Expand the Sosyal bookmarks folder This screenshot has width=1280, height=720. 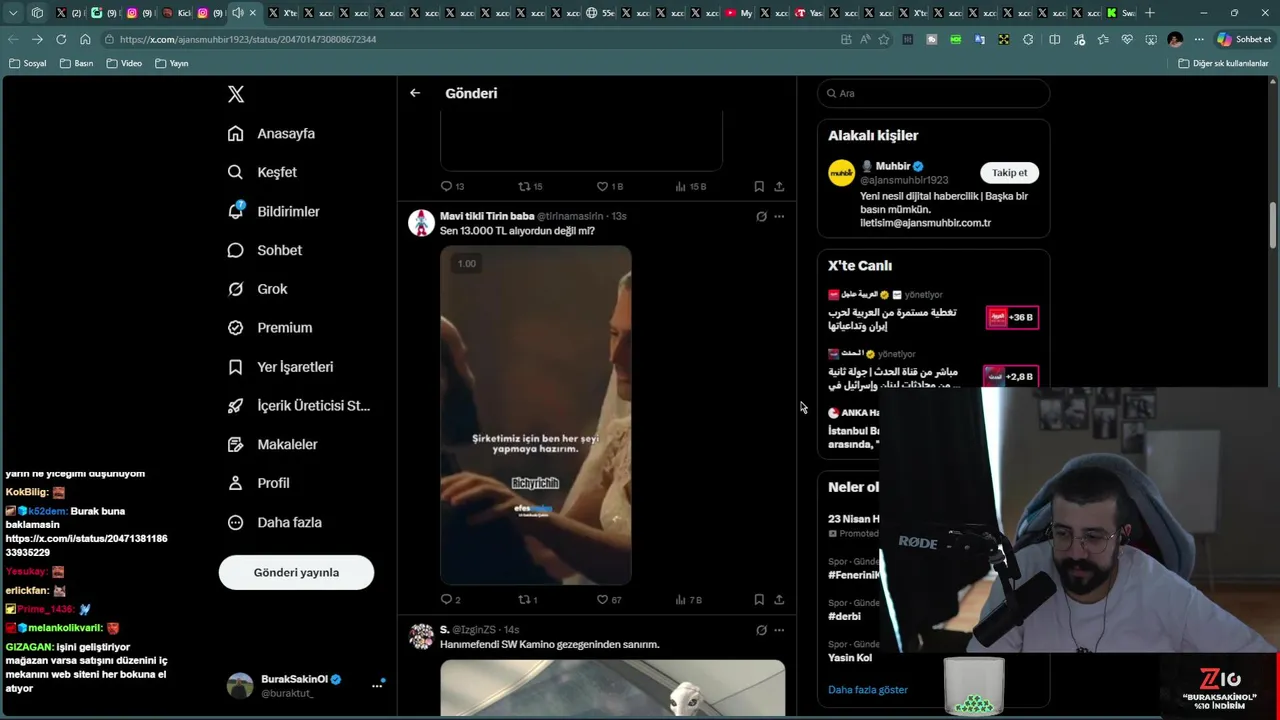point(28,63)
